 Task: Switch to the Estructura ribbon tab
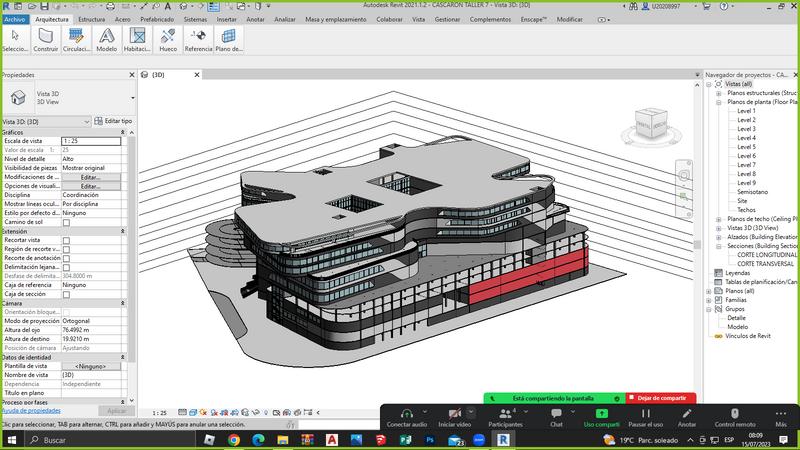point(91,19)
